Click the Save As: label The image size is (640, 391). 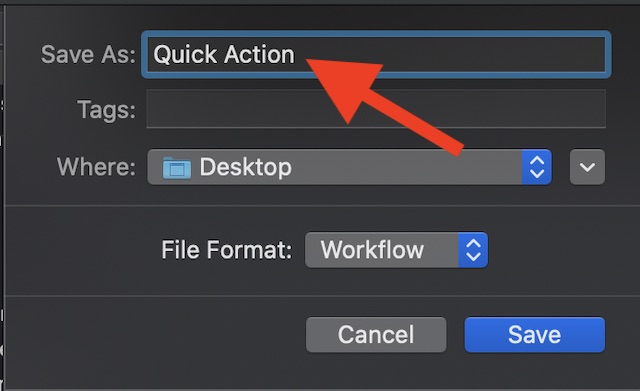[x=88, y=54]
